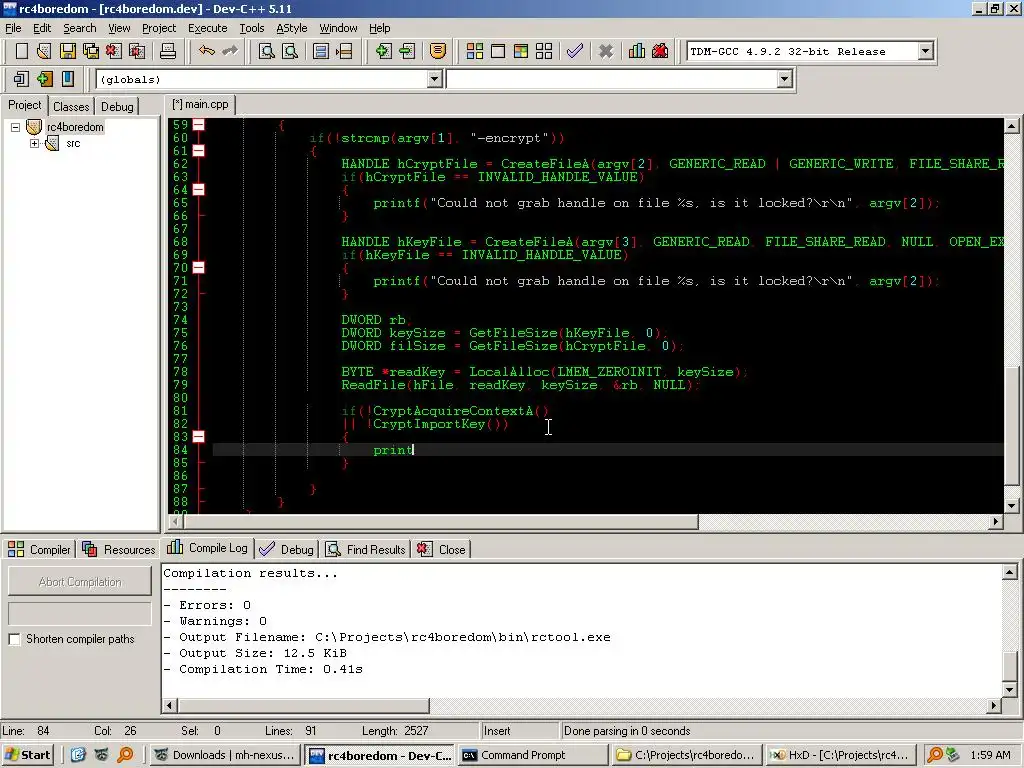1024x768 pixels.
Task: Switch to the Compiler bottom tab
Action: click(39, 549)
